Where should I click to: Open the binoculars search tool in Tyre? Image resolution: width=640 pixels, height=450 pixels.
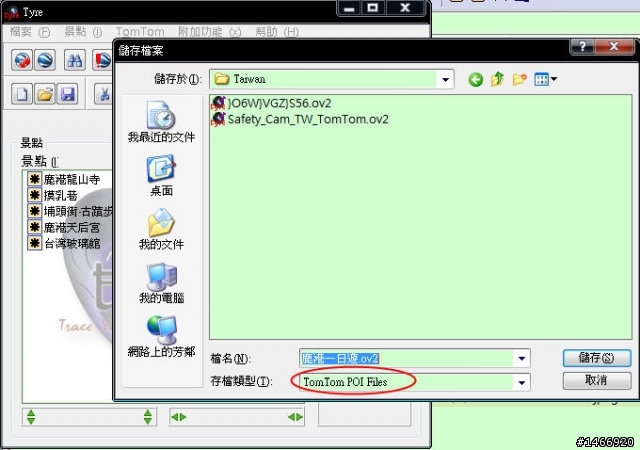click(75, 60)
